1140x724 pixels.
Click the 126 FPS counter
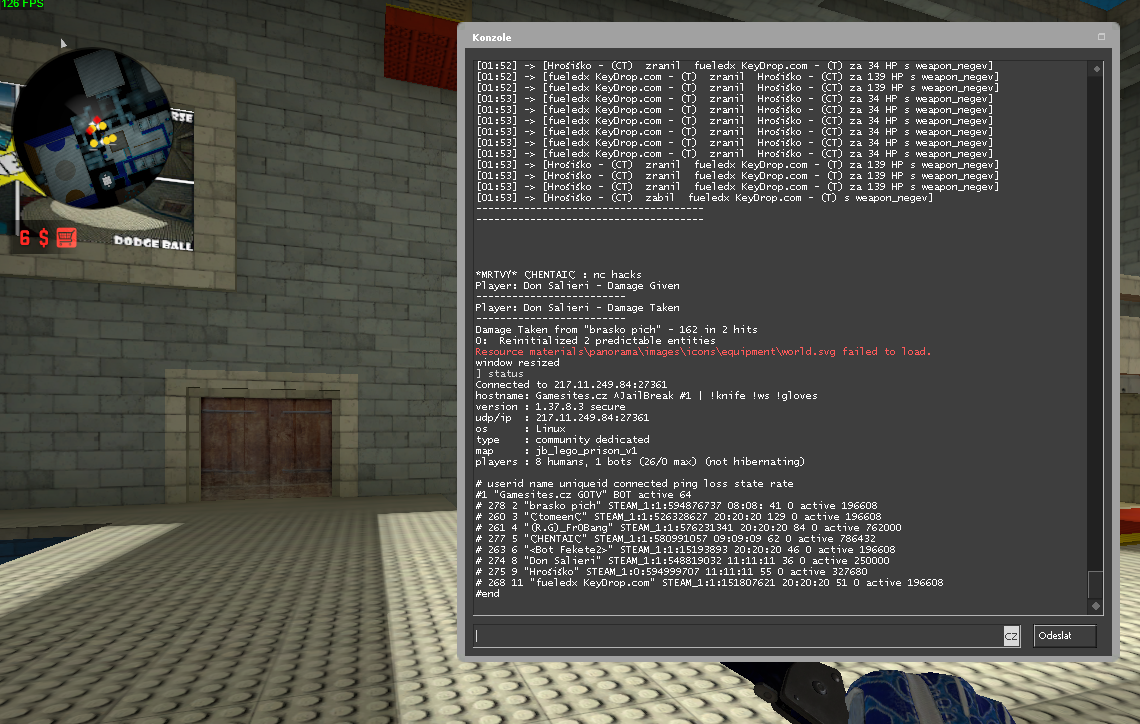tap(23, 5)
